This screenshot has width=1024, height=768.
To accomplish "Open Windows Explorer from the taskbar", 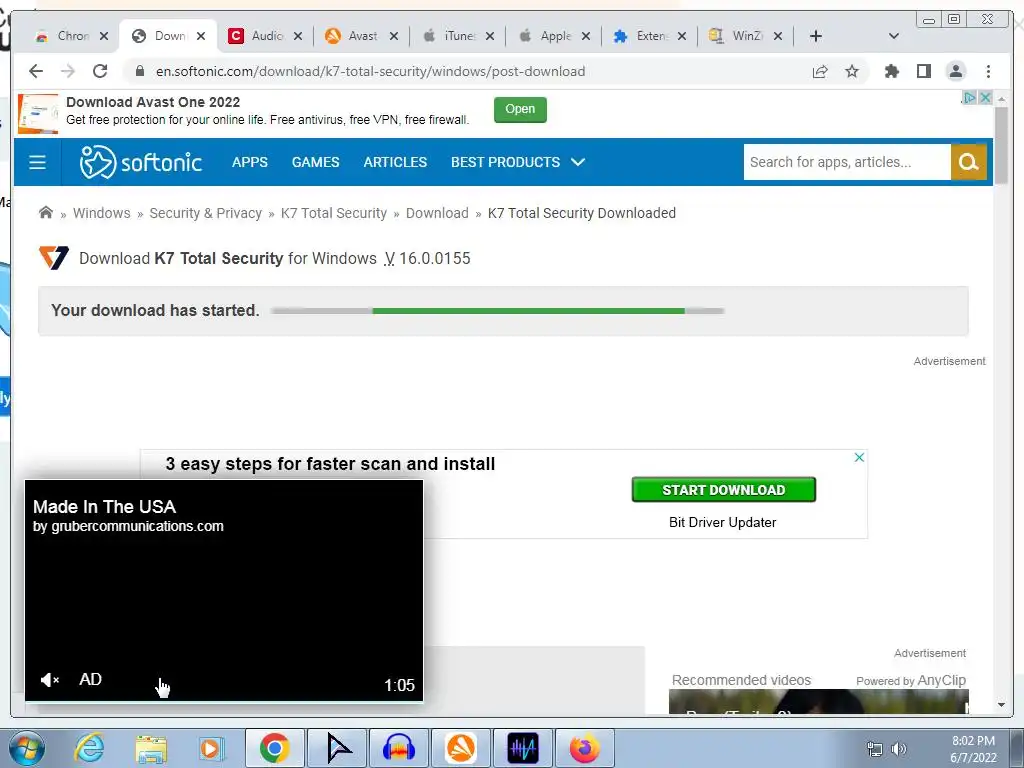I will click(x=151, y=748).
